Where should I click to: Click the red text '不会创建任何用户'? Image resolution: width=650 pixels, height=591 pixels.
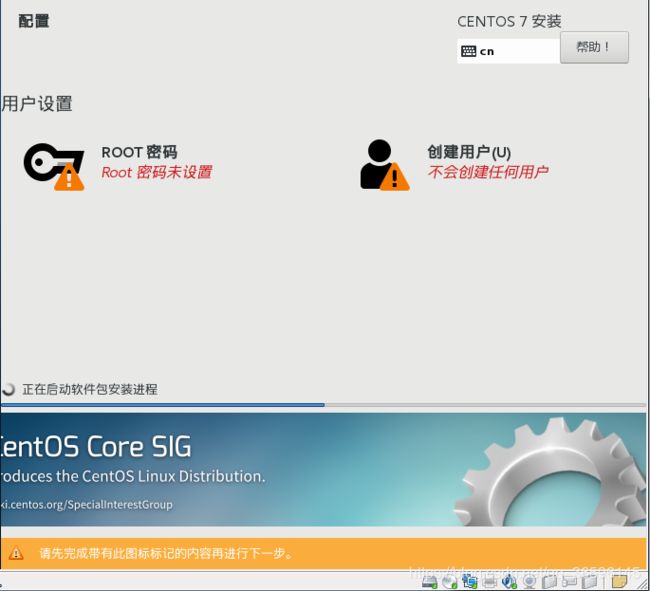tap(488, 172)
